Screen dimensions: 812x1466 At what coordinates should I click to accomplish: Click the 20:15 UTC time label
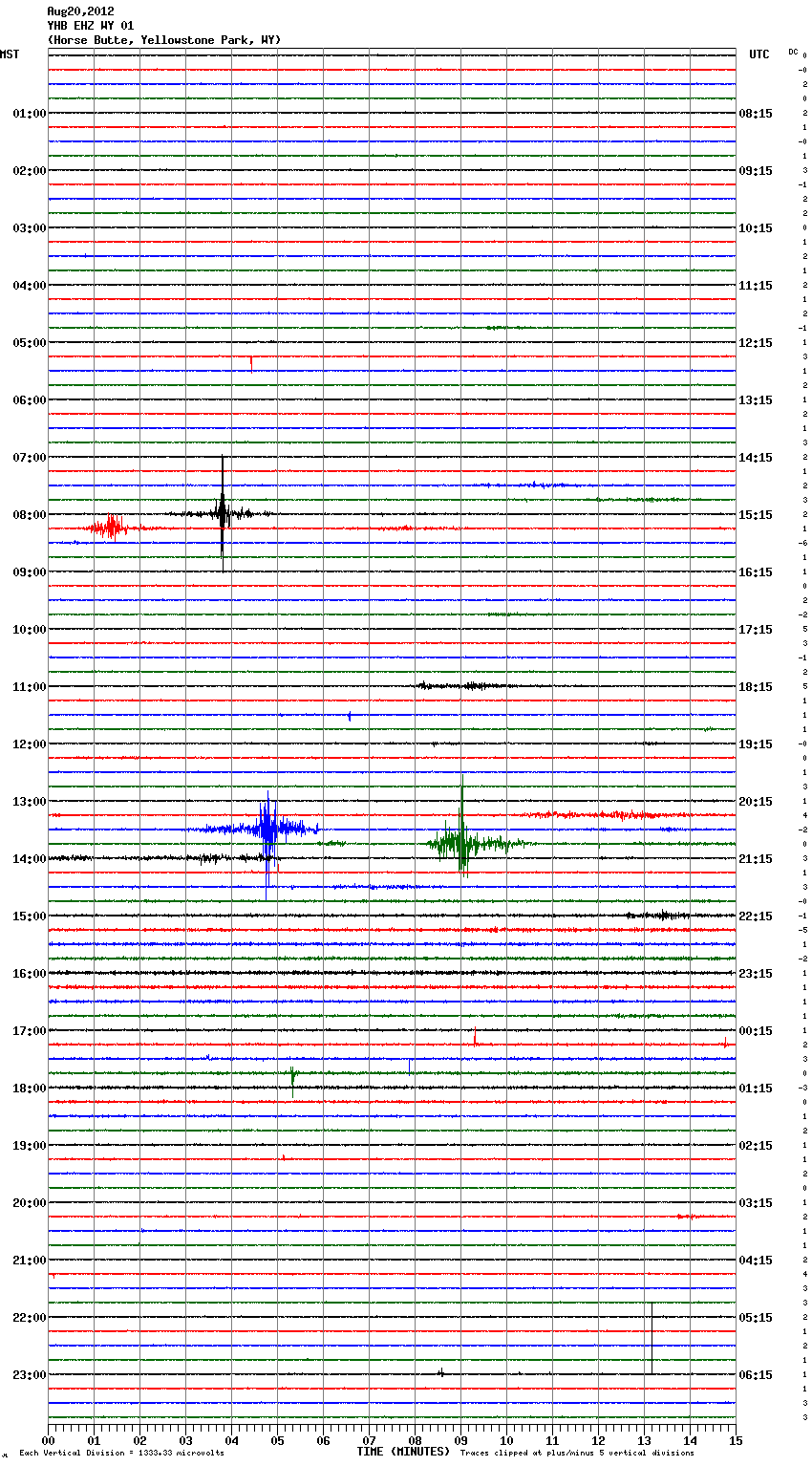[x=756, y=802]
